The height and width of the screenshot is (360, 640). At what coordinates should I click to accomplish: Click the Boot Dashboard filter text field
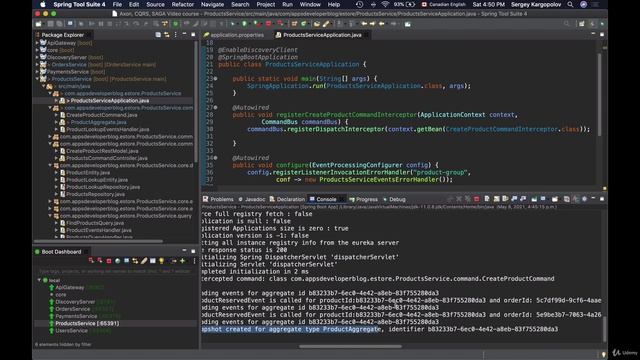point(114,271)
